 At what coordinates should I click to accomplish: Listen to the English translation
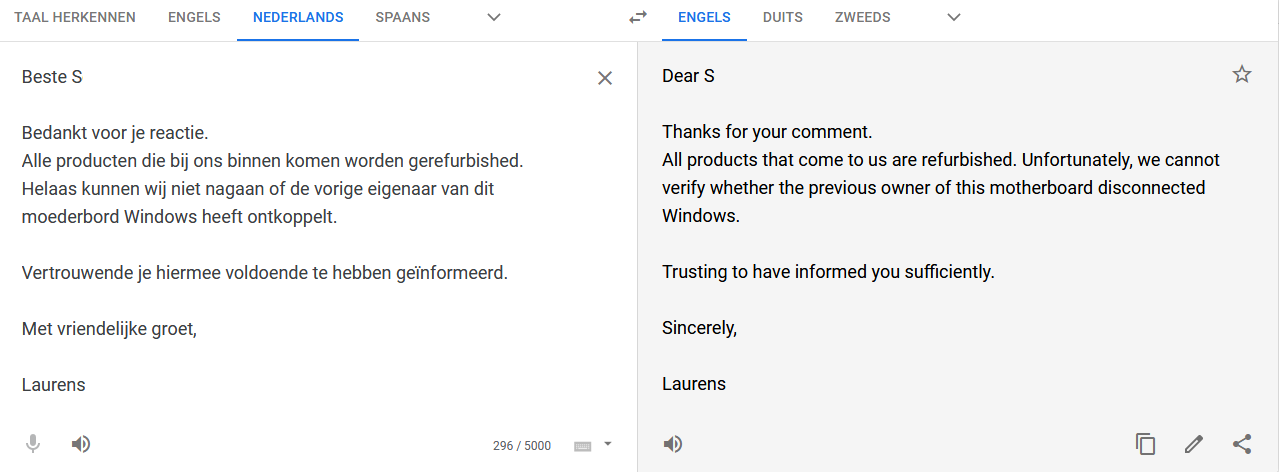tap(673, 444)
